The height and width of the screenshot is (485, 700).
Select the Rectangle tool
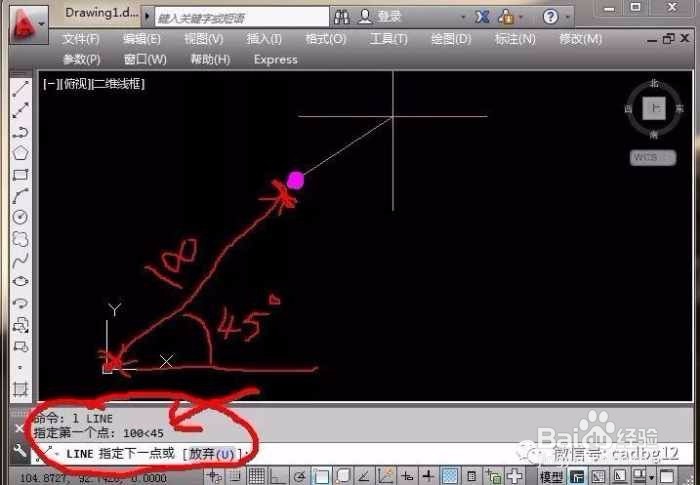click(x=21, y=175)
